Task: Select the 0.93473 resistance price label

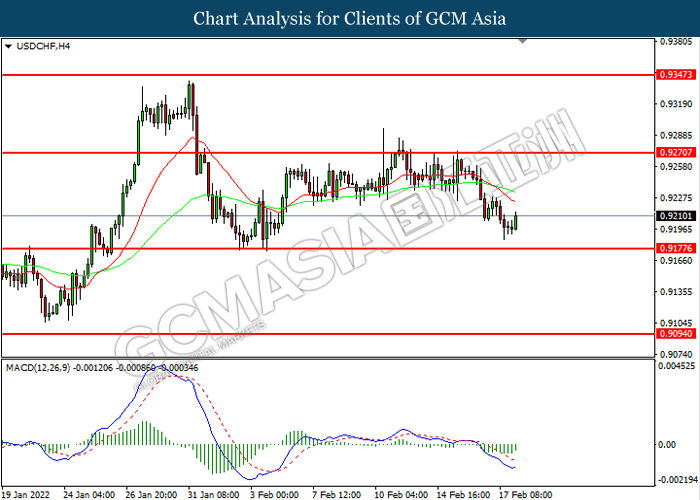Action: (x=676, y=75)
